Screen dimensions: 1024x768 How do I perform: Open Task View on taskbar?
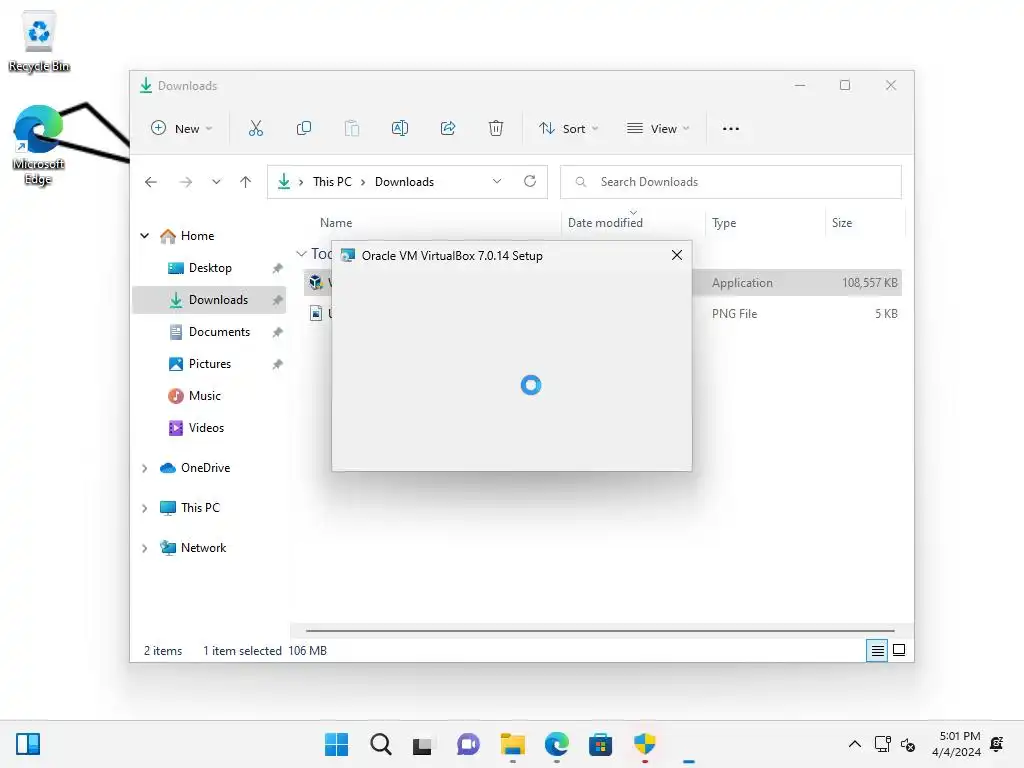coord(423,745)
